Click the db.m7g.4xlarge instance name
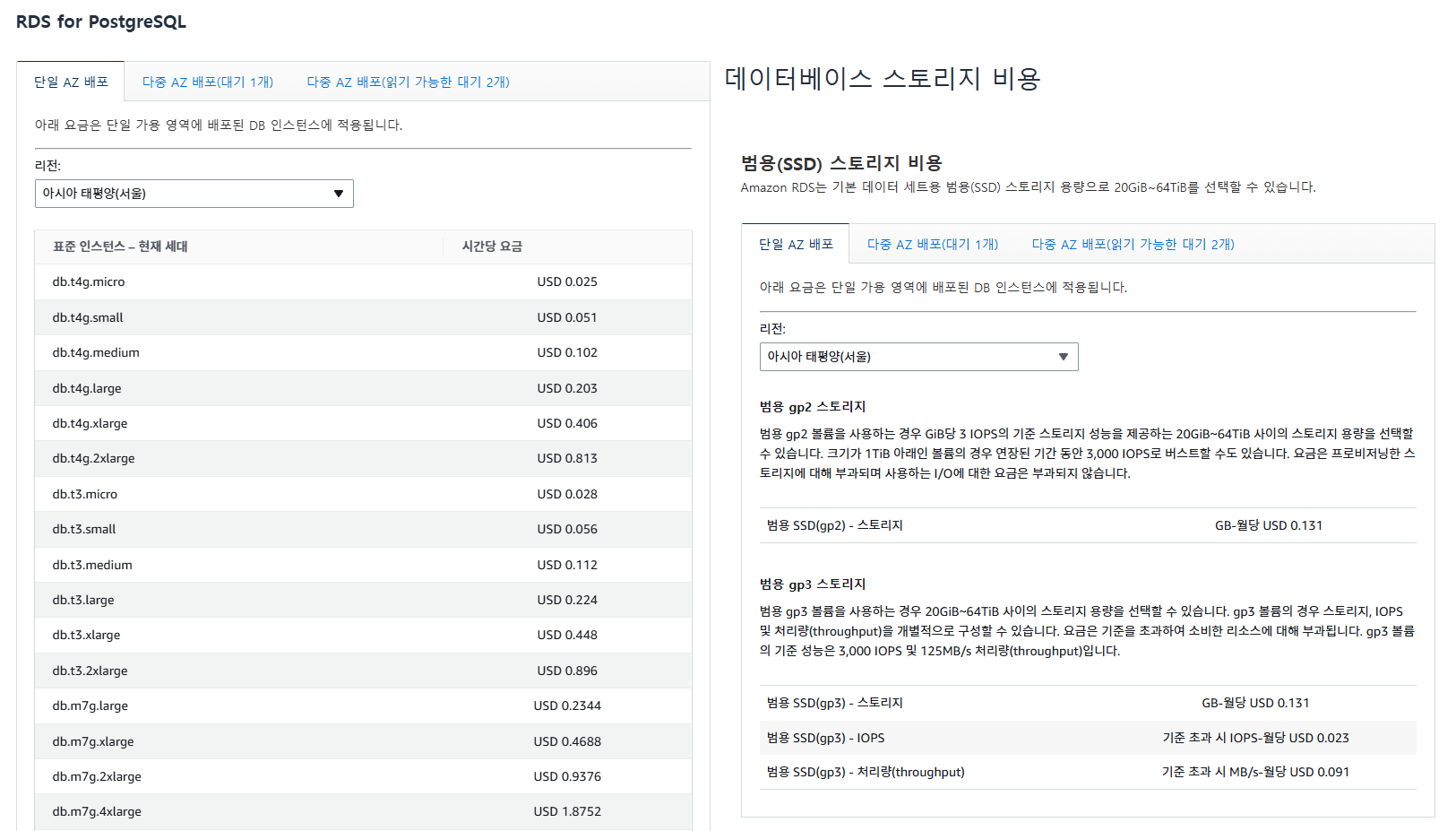The width and height of the screenshot is (1456, 831). (97, 811)
